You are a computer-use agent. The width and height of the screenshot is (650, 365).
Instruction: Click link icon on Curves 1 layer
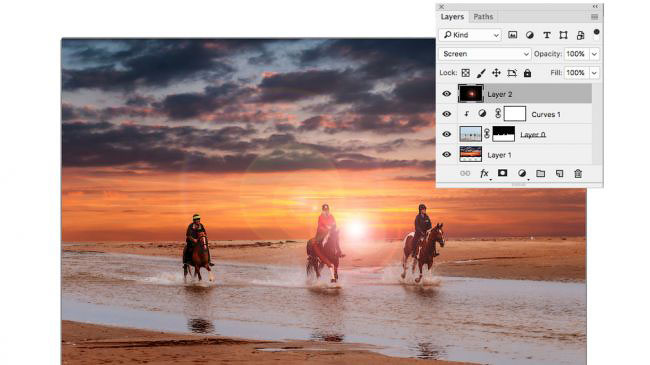click(498, 114)
